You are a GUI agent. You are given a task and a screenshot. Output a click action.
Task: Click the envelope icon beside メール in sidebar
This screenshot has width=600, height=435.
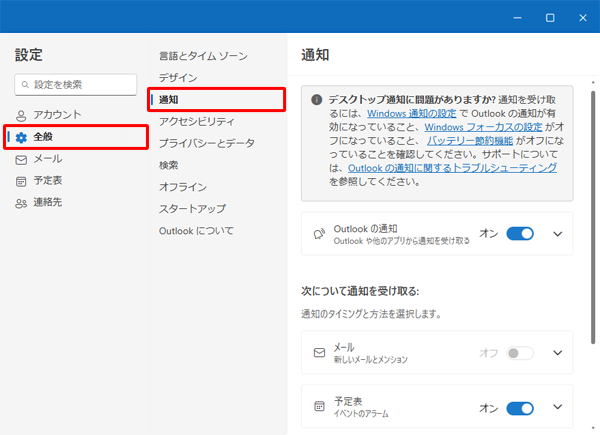click(x=21, y=160)
